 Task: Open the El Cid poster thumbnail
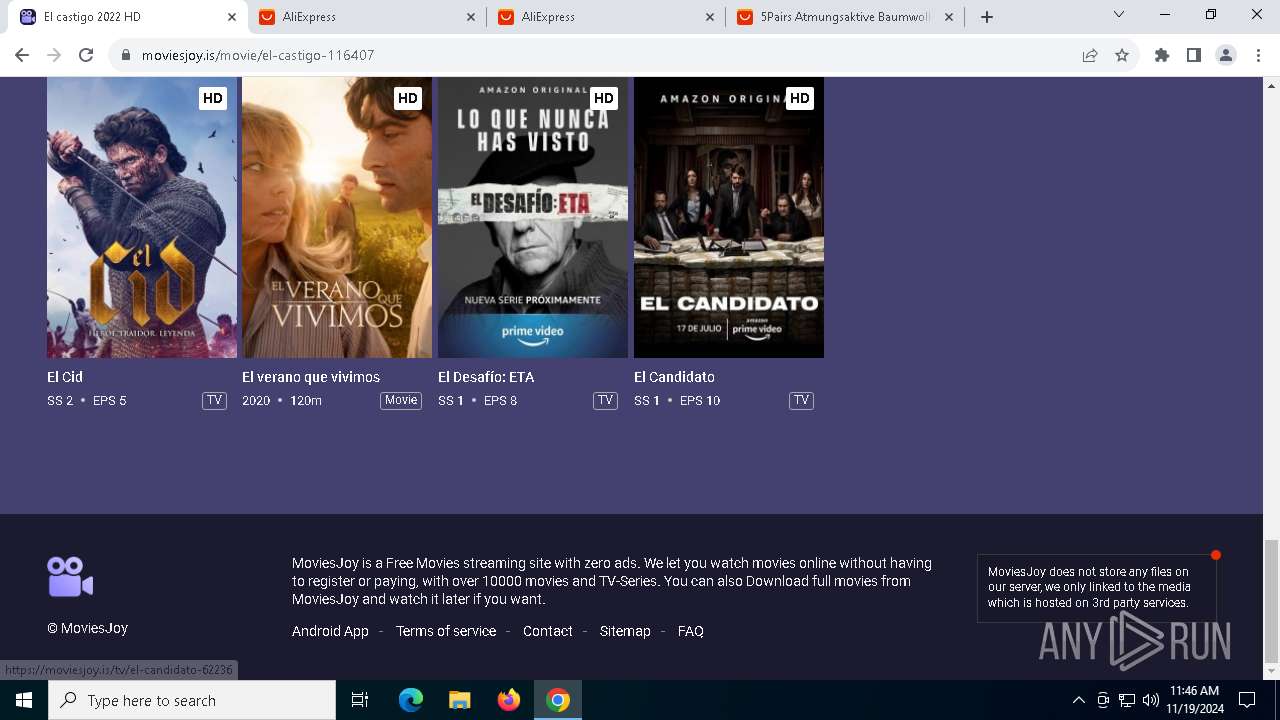pos(142,217)
